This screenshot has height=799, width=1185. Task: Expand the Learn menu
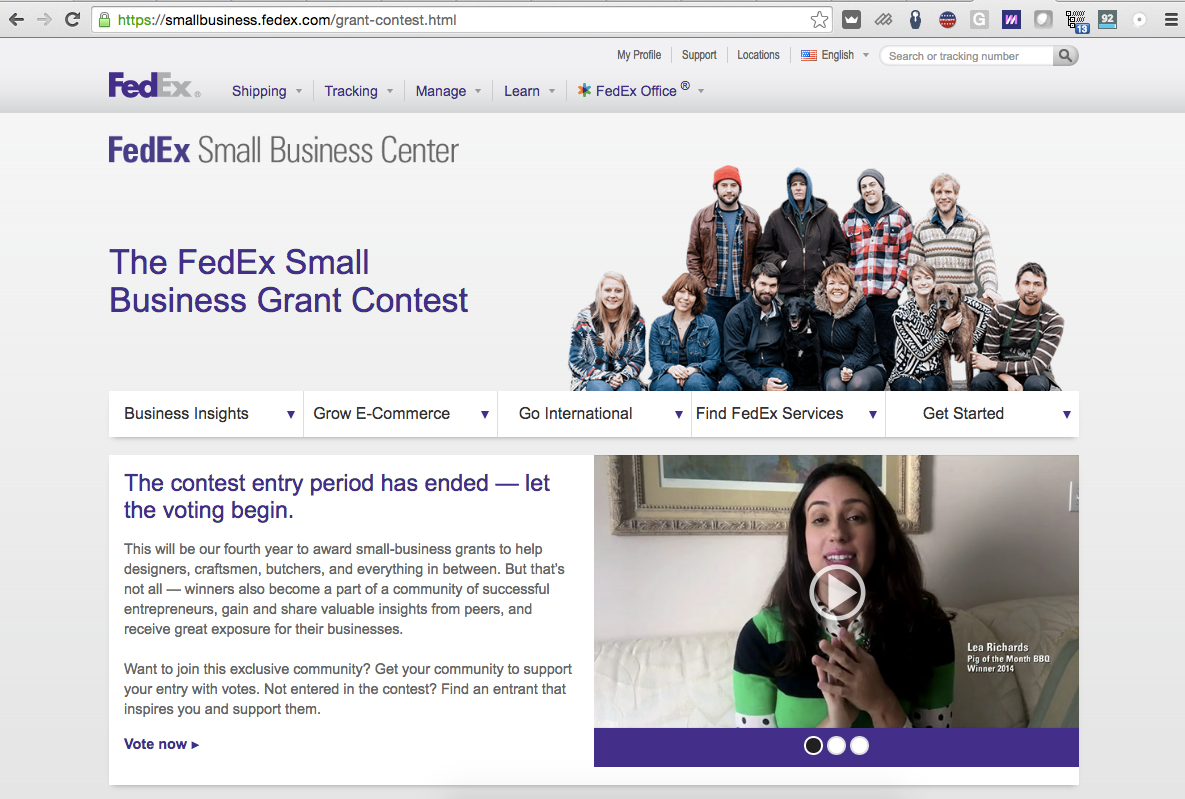coord(530,91)
